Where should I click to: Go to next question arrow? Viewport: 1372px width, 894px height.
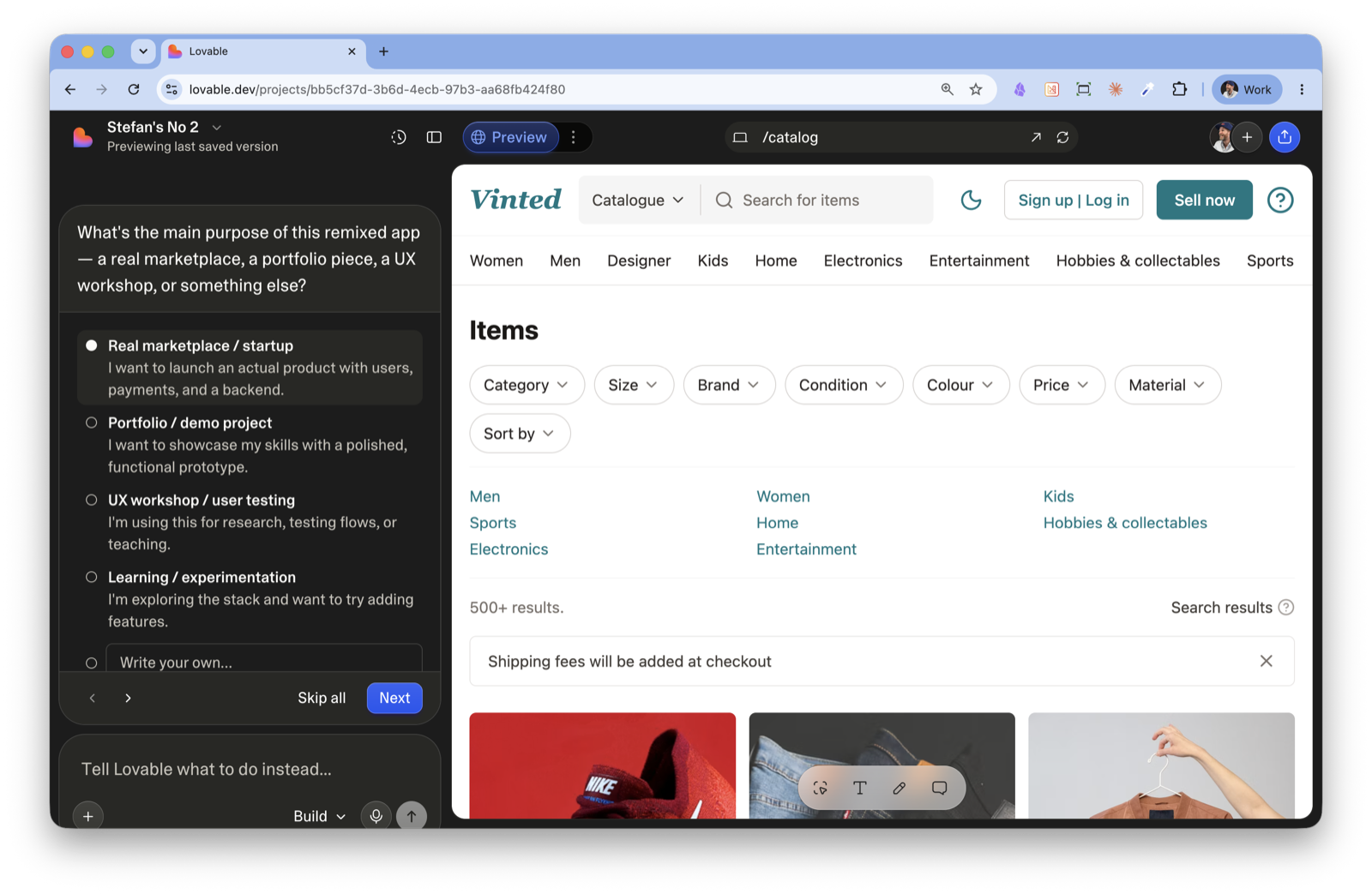click(x=128, y=698)
